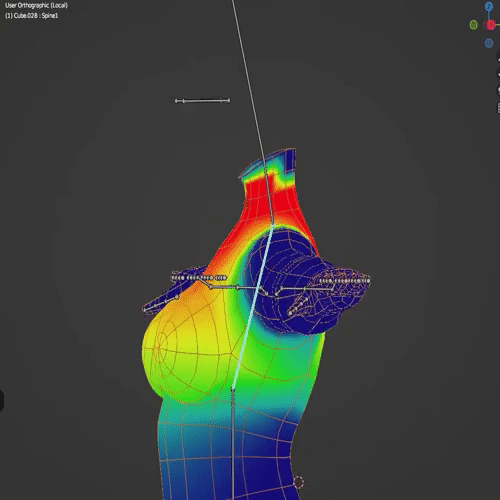Image resolution: width=500 pixels, height=500 pixels.
Task: Toggle the camera view icon
Action: point(498,90)
